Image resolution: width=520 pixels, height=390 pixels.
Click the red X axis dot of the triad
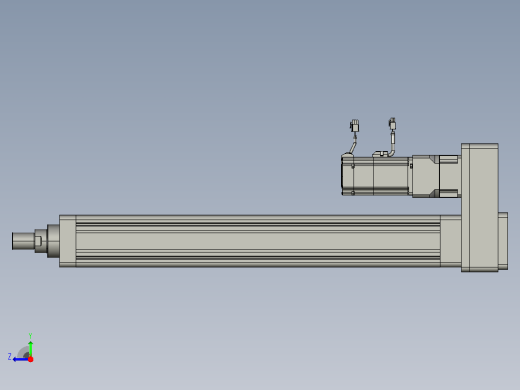tap(31, 359)
